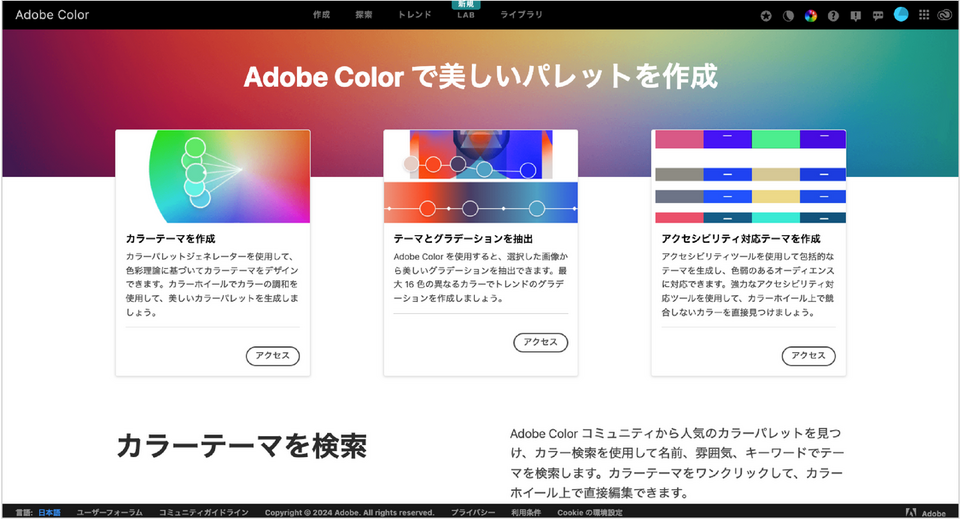The image size is (960, 520).
Task: Change the language via 日本語 link
Action: [49, 513]
